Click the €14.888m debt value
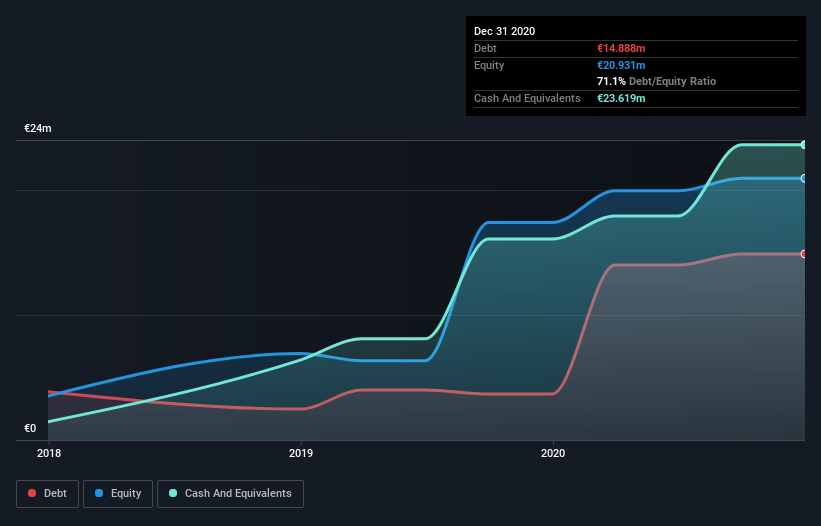Screen dimensions: 821x526 (x=621, y=48)
